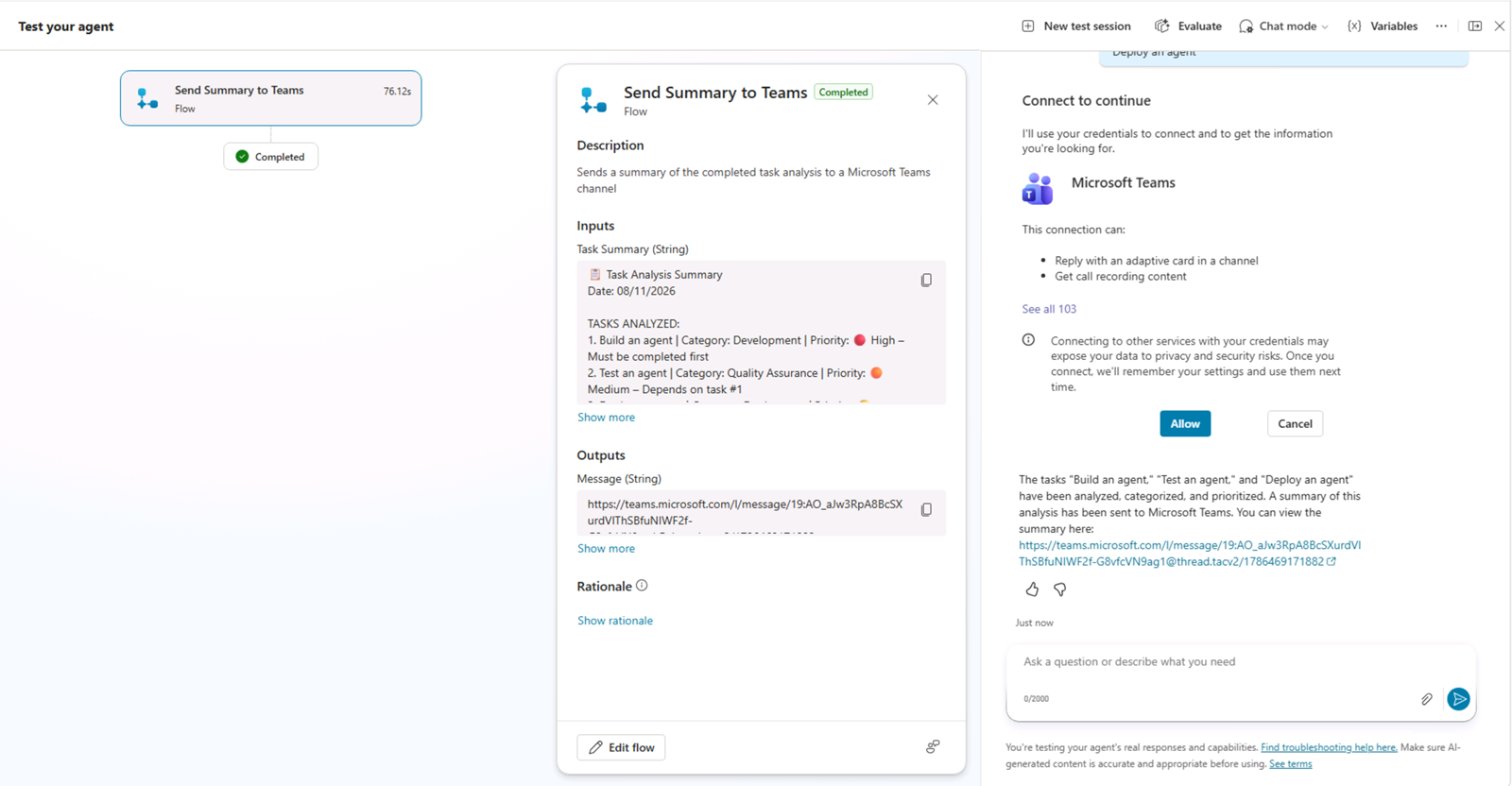The height and width of the screenshot is (786, 1512).
Task: Click the info icon next to the credentials warning
Action: (1028, 340)
